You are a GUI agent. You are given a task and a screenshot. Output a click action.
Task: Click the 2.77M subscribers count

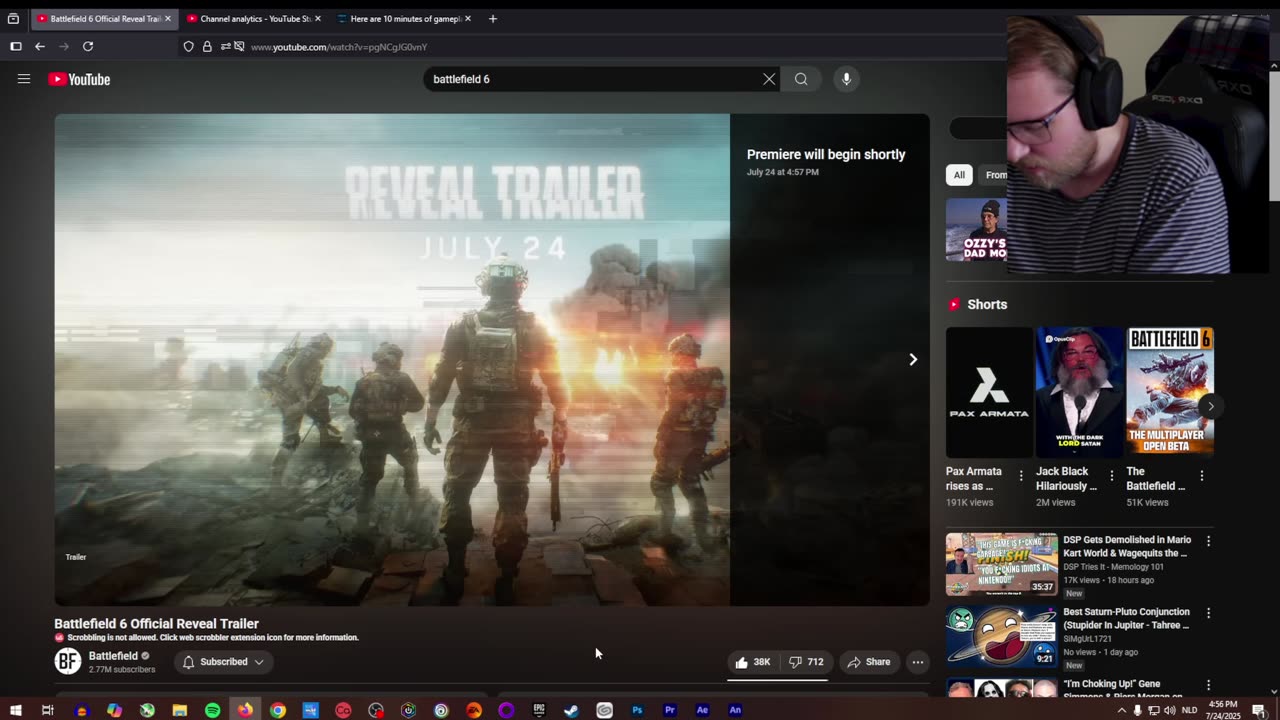click(x=122, y=670)
